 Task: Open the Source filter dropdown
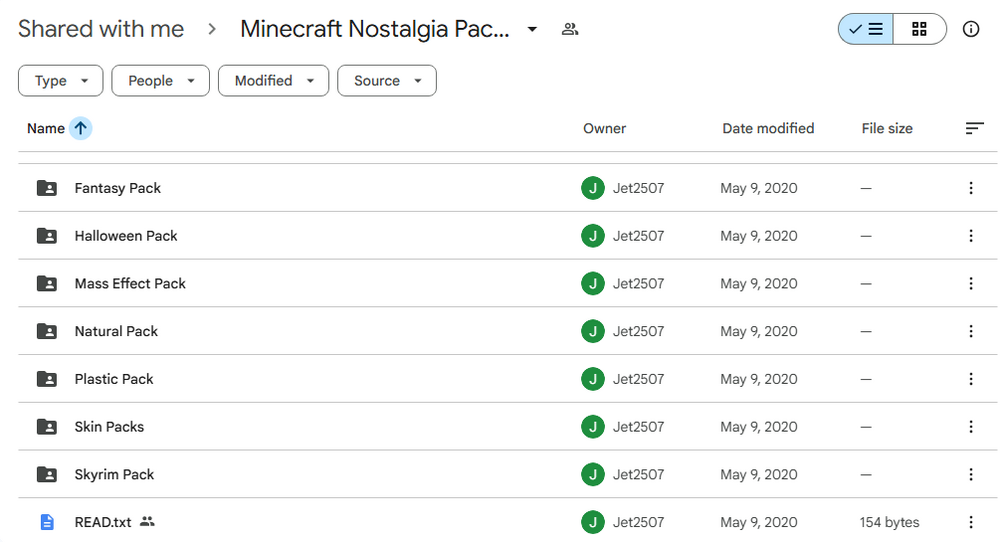click(x=387, y=81)
